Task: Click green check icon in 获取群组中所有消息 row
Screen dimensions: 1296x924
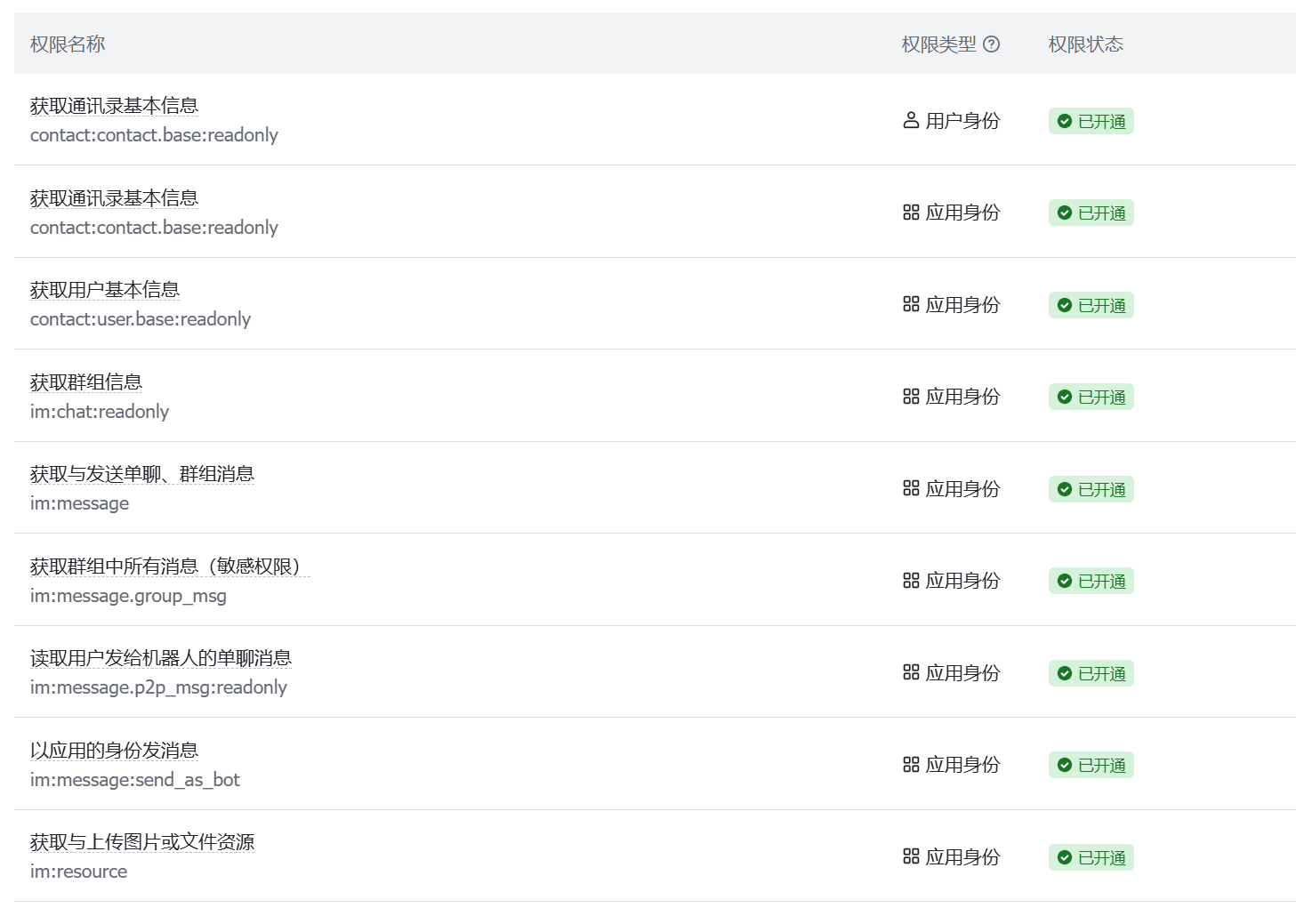Action: (x=1065, y=581)
